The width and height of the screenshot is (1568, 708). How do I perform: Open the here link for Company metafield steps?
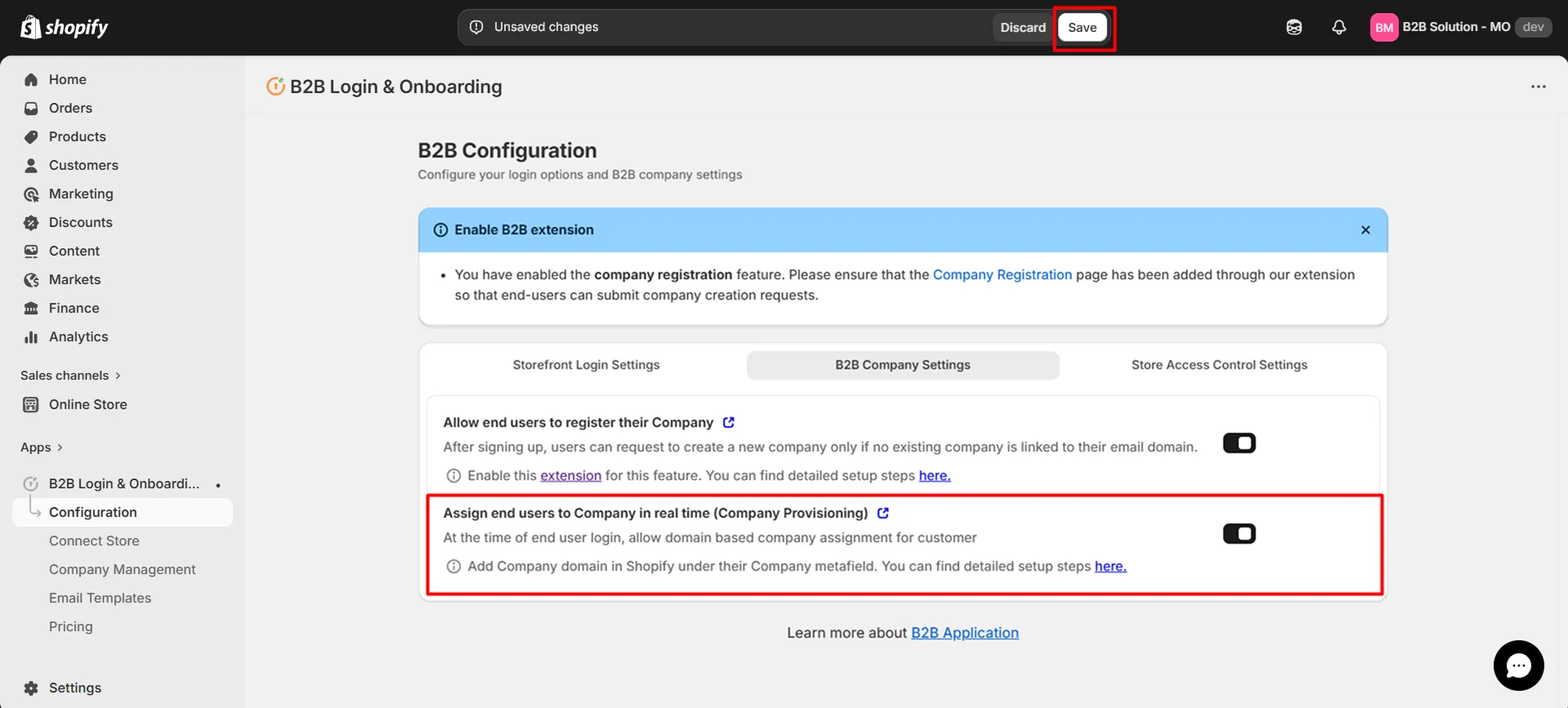pyautogui.click(x=1110, y=566)
